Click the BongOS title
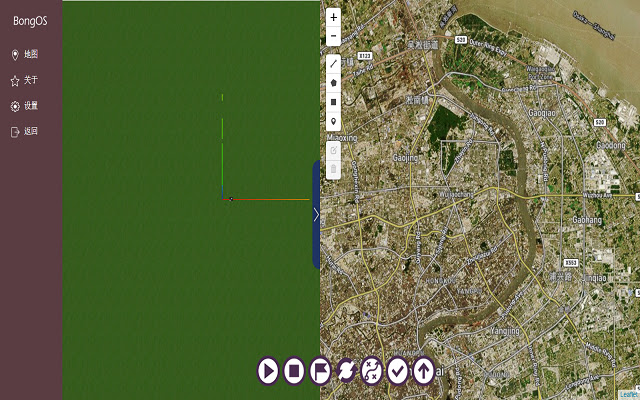Viewport: 640px width, 400px height. pos(30,21)
